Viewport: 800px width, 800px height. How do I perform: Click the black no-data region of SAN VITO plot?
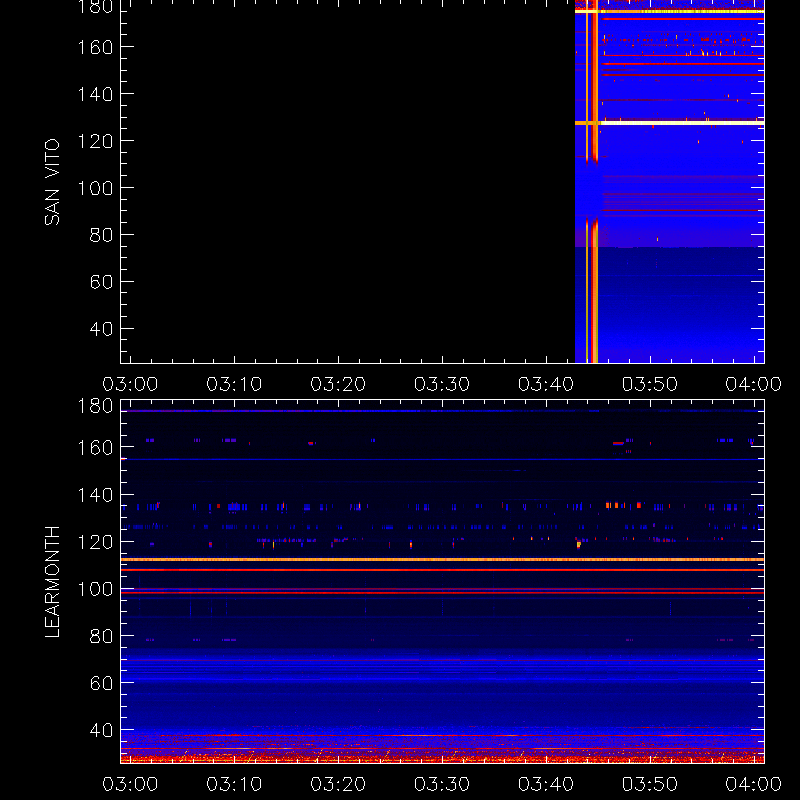pyautogui.click(x=348, y=181)
